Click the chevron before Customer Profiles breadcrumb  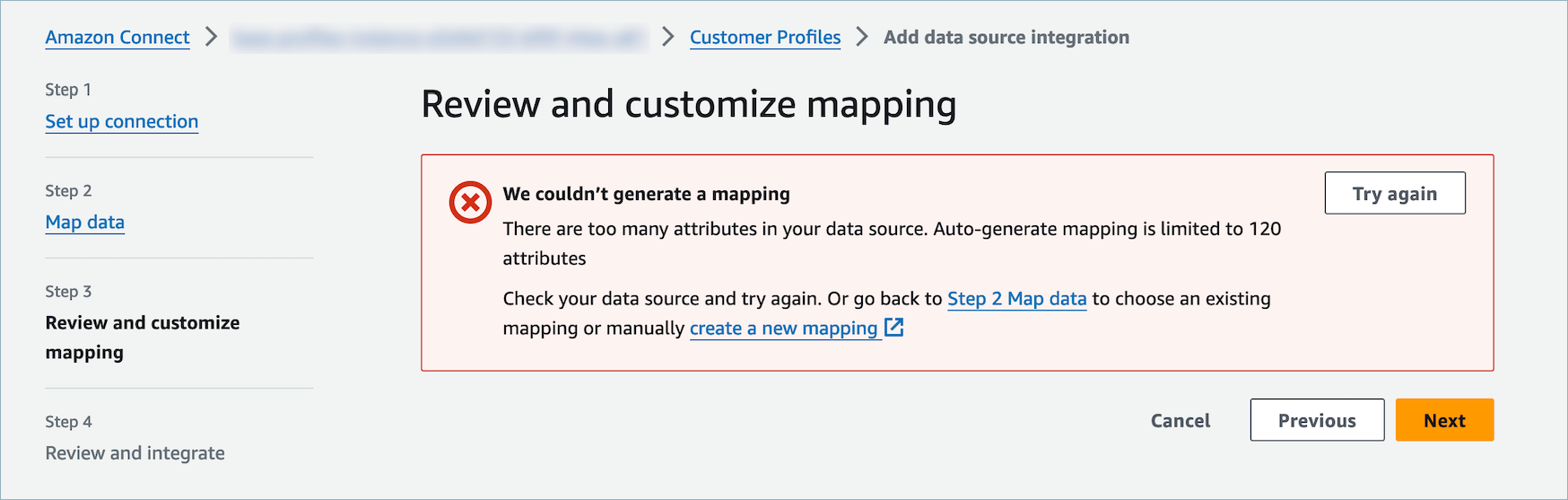(x=667, y=37)
